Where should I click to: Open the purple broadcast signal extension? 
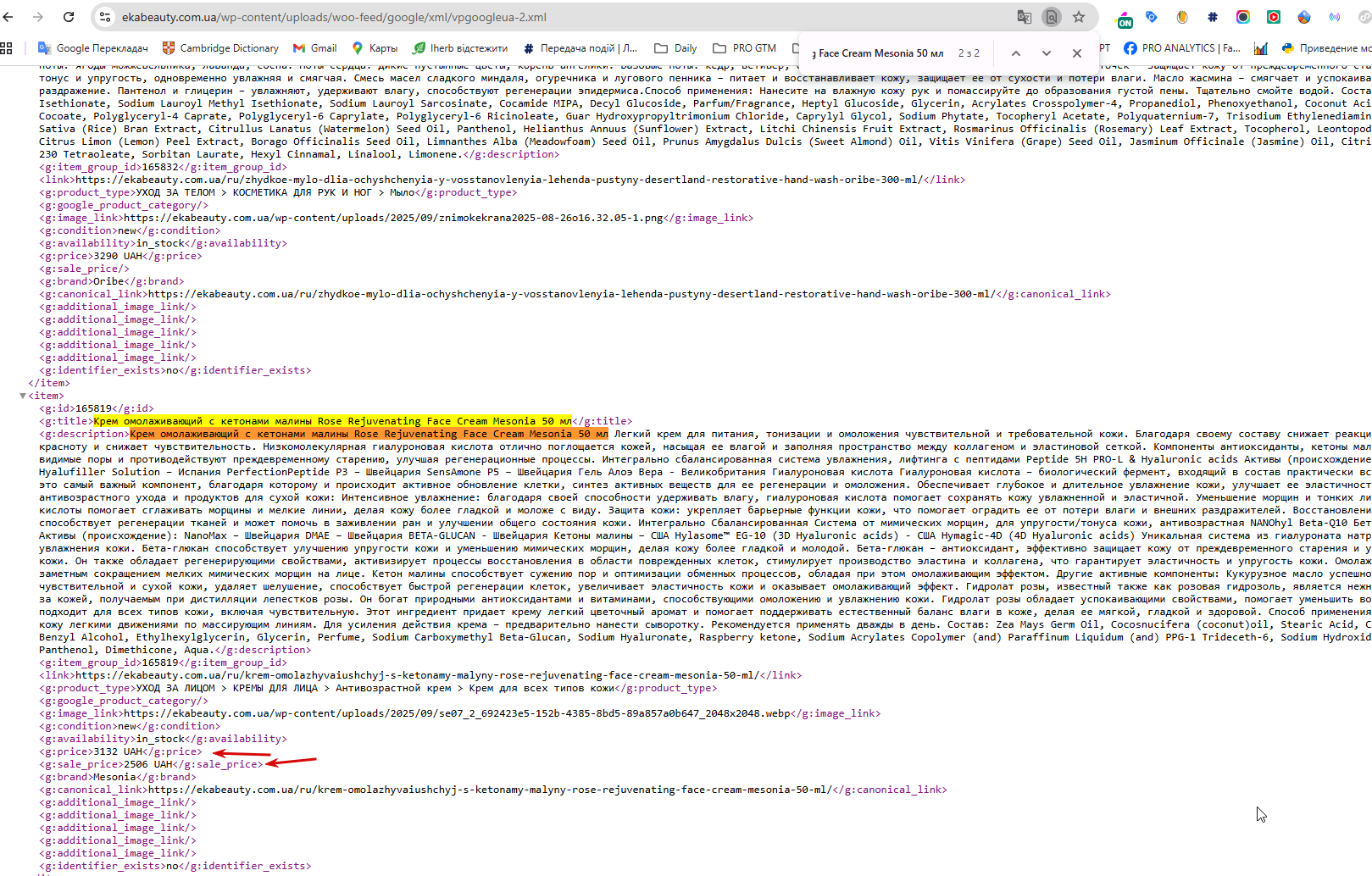pyautogui.click(x=1335, y=17)
